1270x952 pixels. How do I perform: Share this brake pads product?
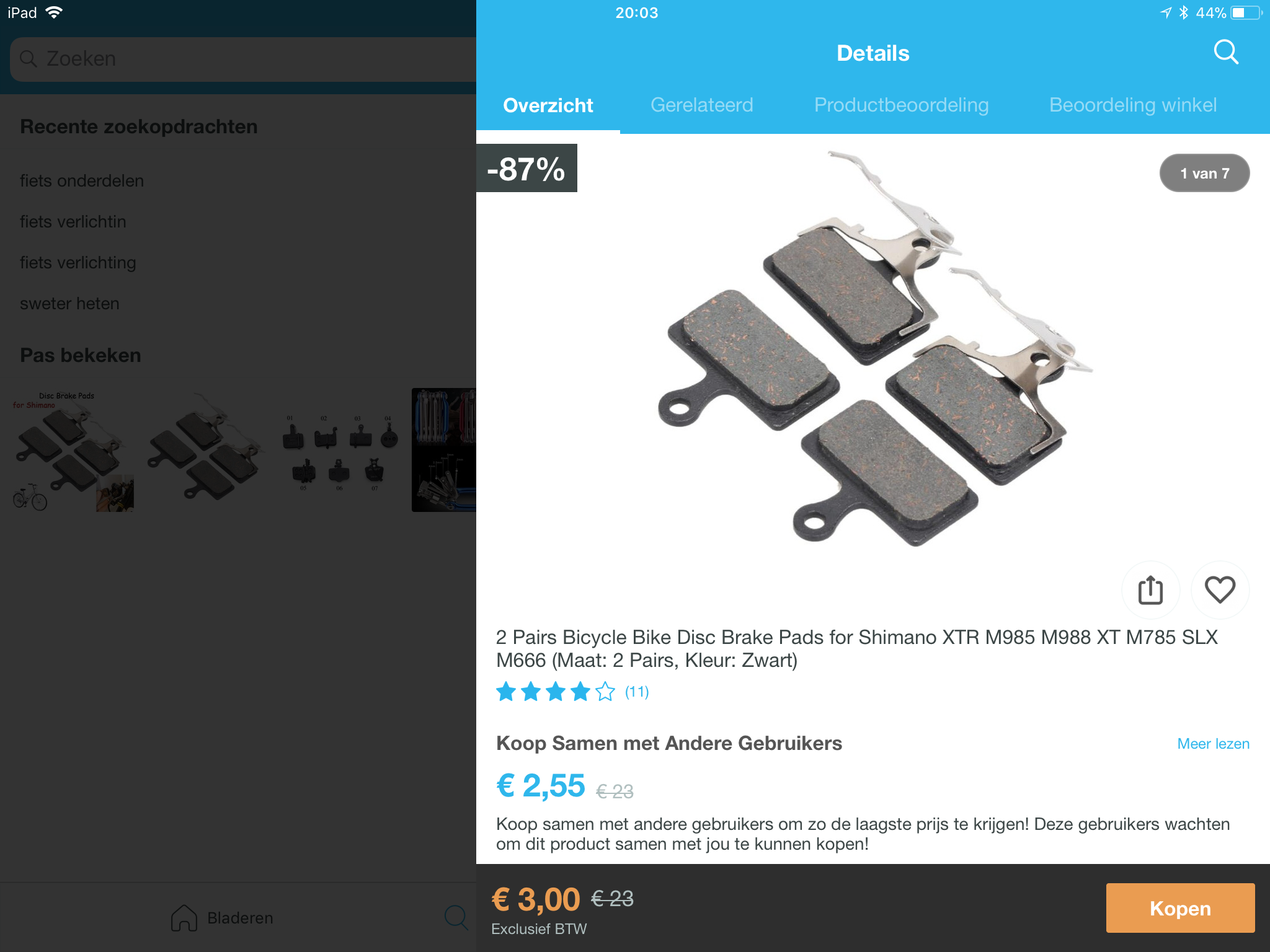1150,589
